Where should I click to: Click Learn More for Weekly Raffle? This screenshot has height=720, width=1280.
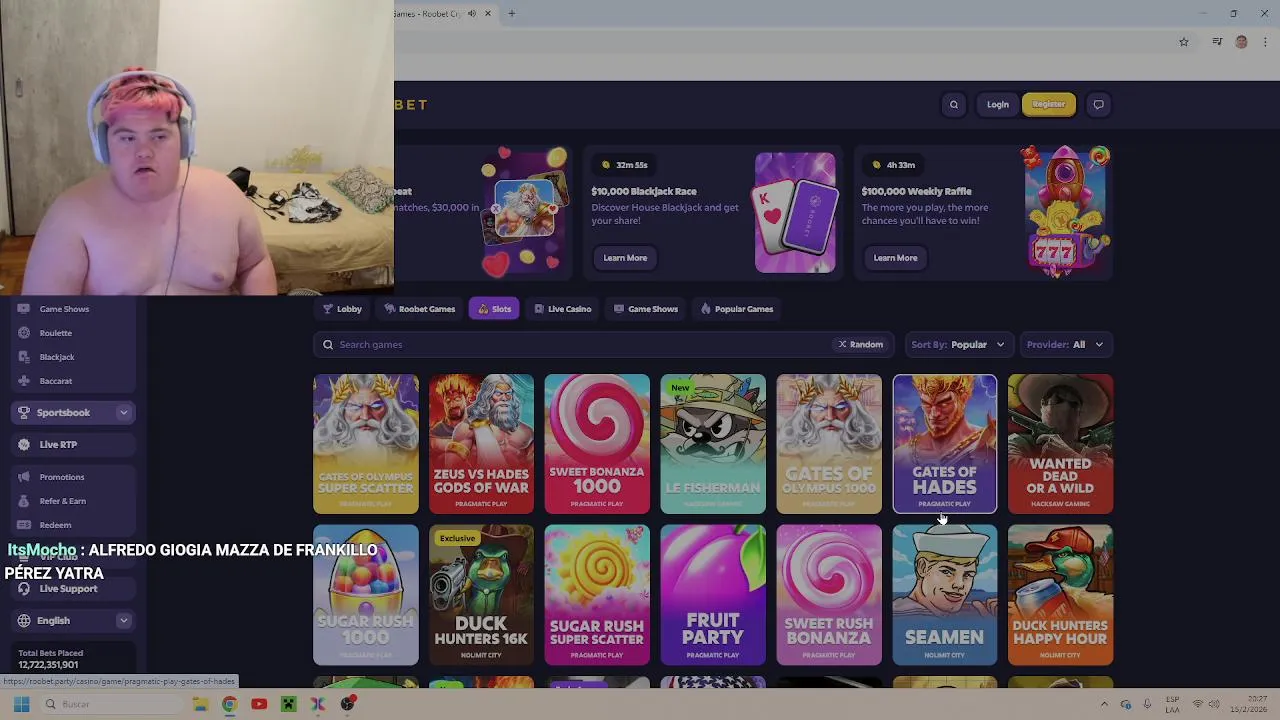coord(895,258)
